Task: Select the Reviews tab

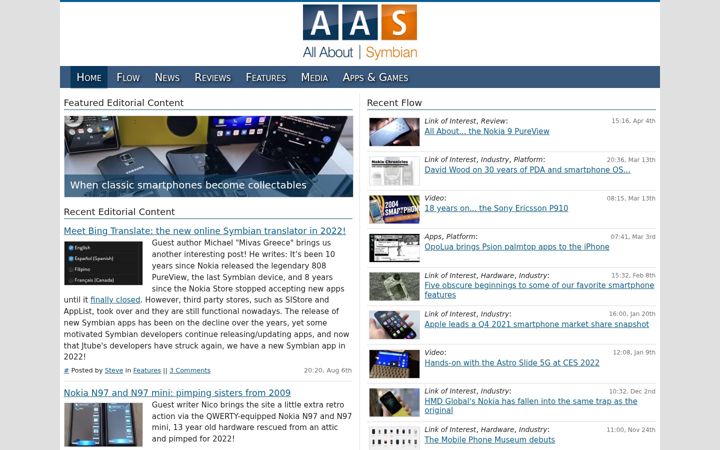Action: 213,77
